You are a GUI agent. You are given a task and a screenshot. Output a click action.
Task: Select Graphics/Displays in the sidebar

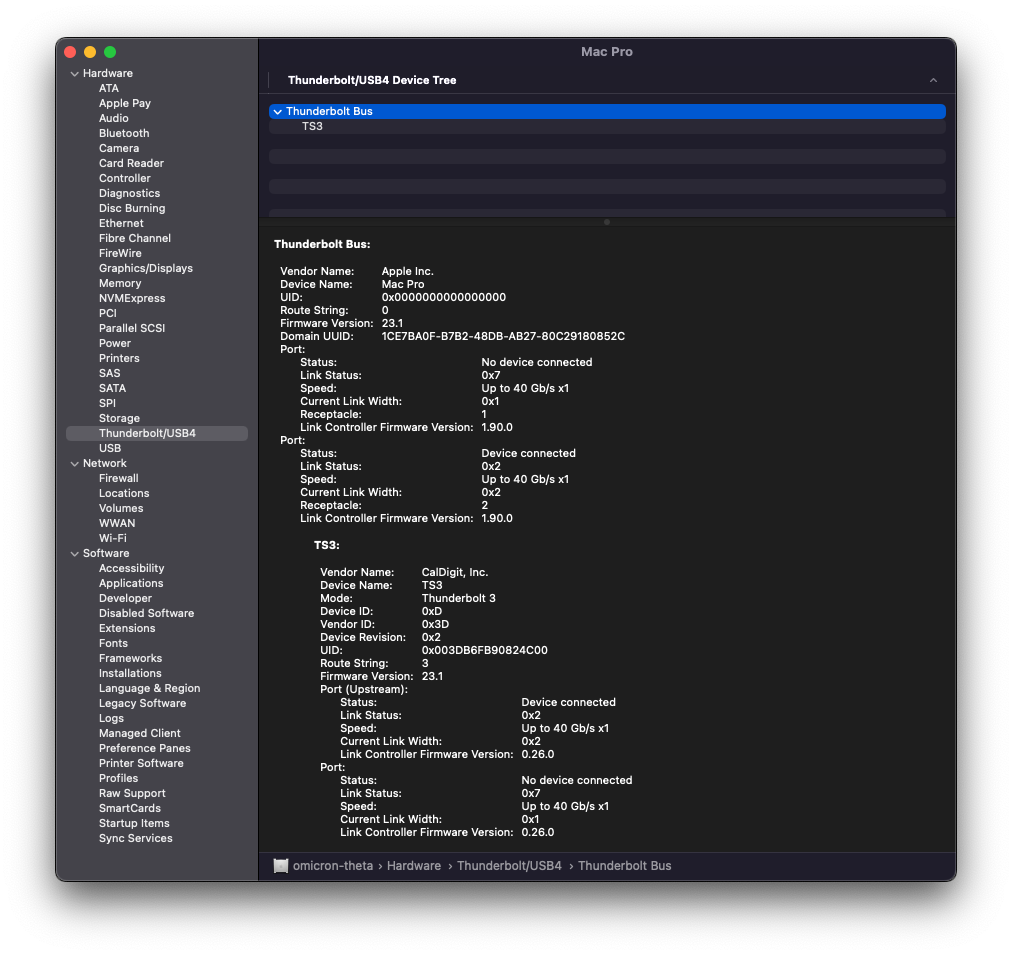146,269
